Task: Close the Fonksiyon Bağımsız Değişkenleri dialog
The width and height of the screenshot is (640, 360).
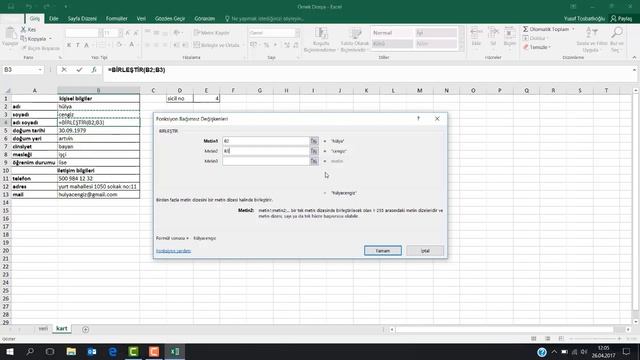Action: point(437,118)
